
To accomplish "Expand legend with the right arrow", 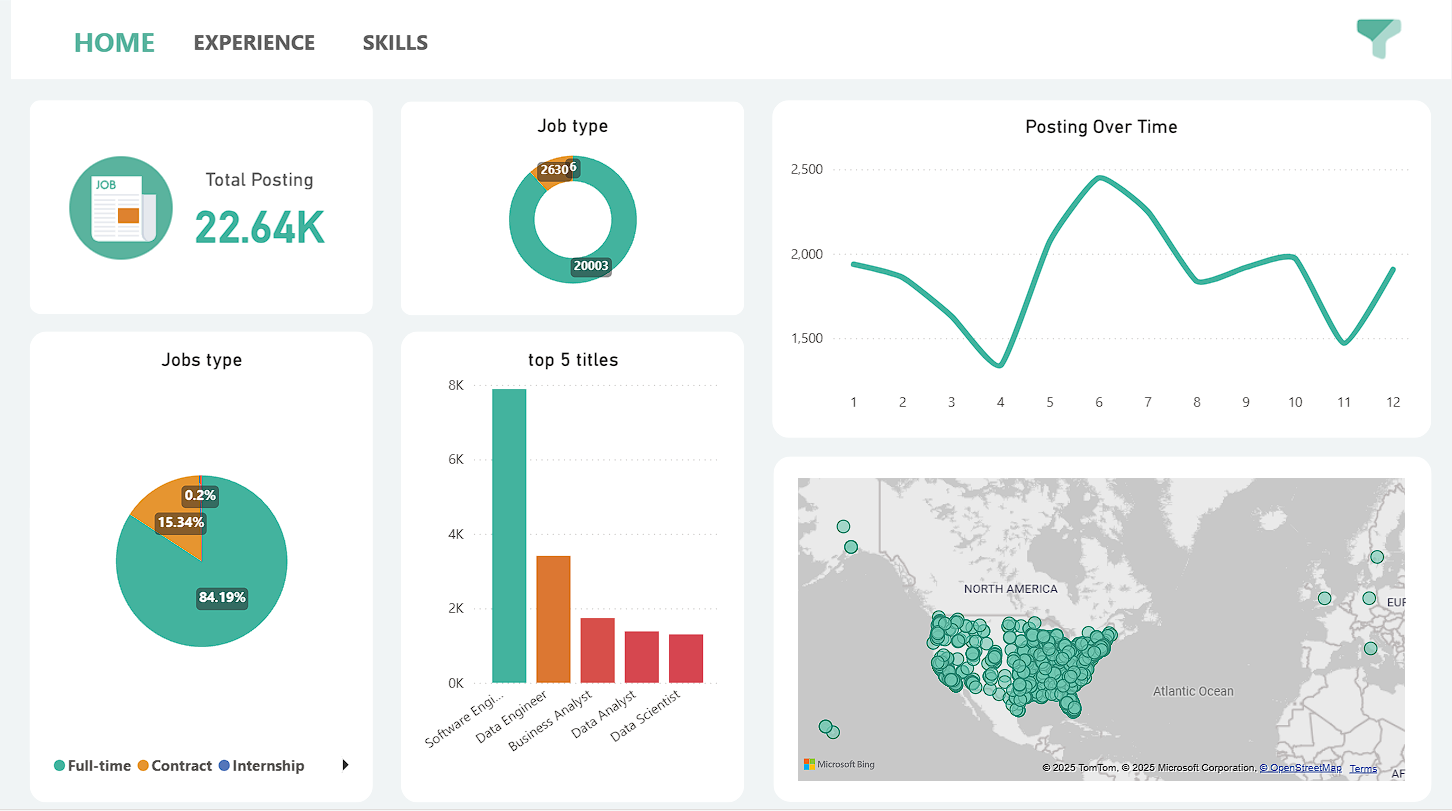I will tap(345, 765).
